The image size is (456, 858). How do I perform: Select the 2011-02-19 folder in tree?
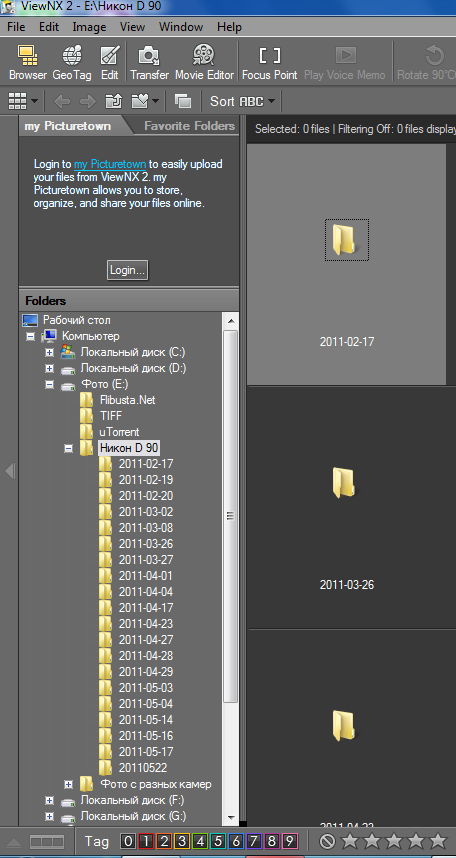coord(146,480)
